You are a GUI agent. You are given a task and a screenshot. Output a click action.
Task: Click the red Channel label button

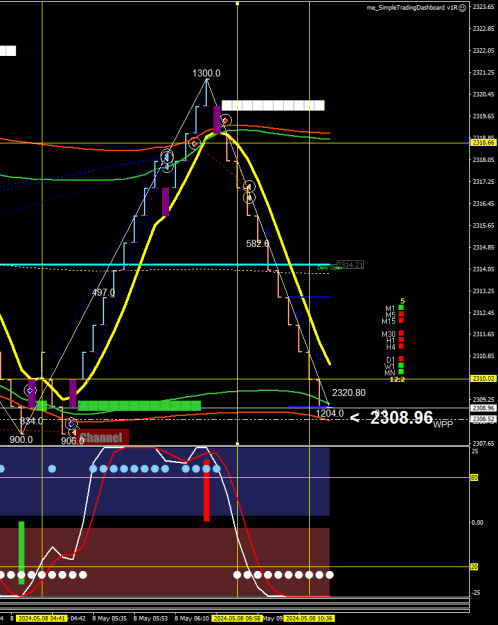[x=103, y=437]
